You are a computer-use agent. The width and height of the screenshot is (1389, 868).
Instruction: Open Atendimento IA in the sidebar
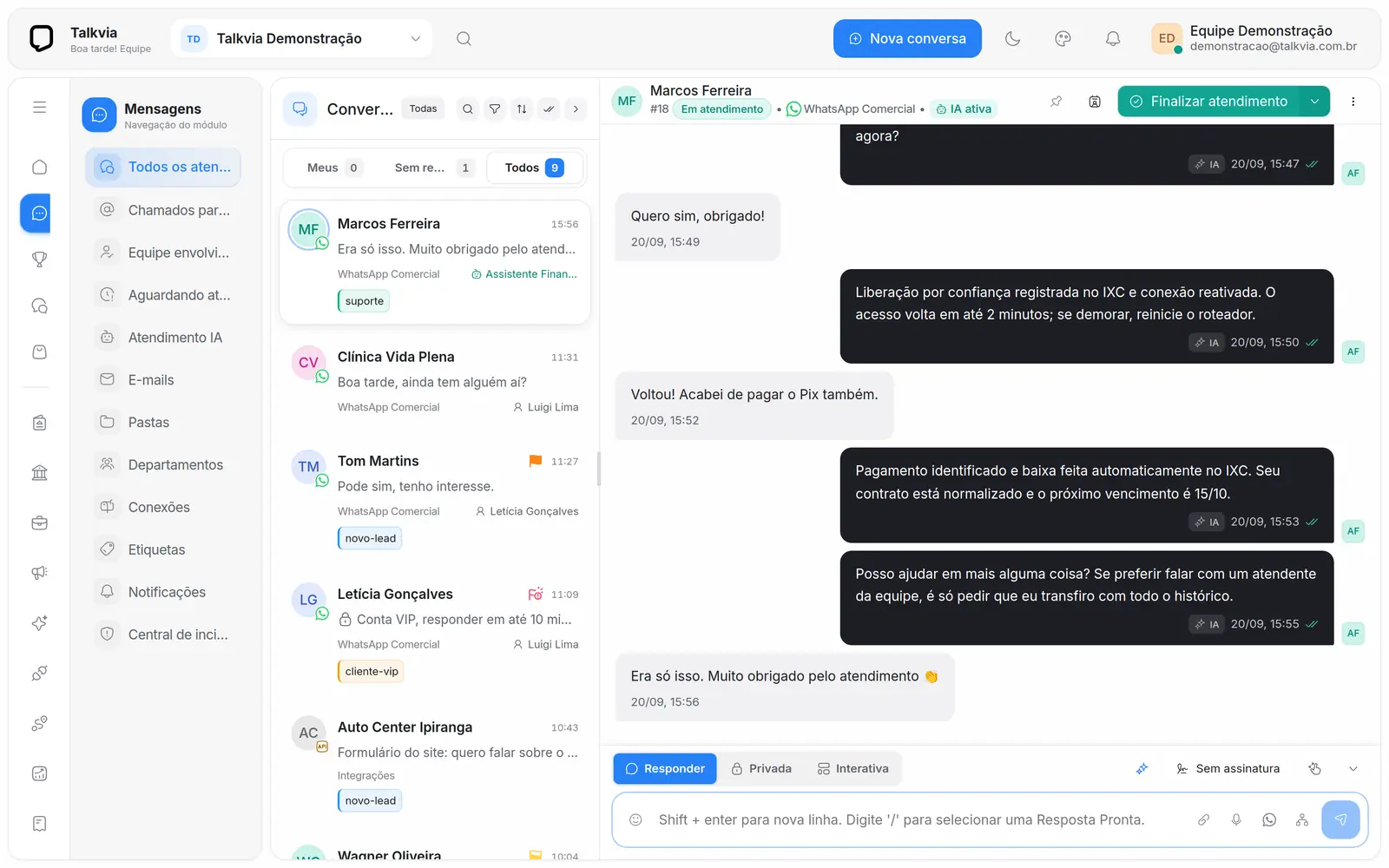163,338
